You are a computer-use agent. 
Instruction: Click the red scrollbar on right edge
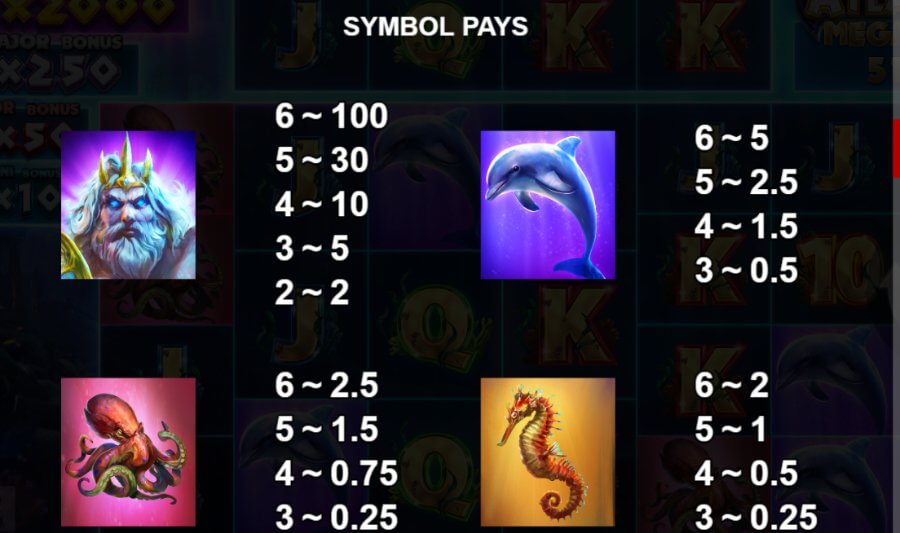click(896, 149)
